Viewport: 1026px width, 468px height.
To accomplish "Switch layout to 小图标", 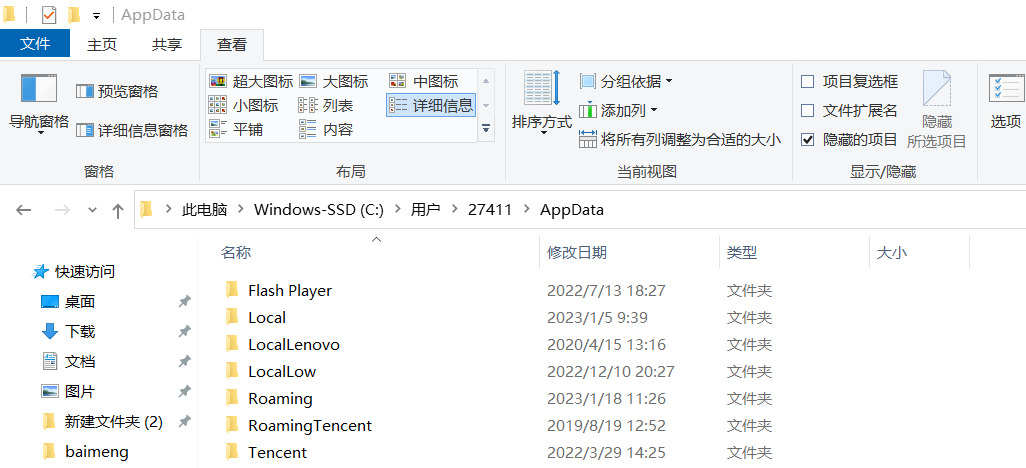I will pos(243,105).
